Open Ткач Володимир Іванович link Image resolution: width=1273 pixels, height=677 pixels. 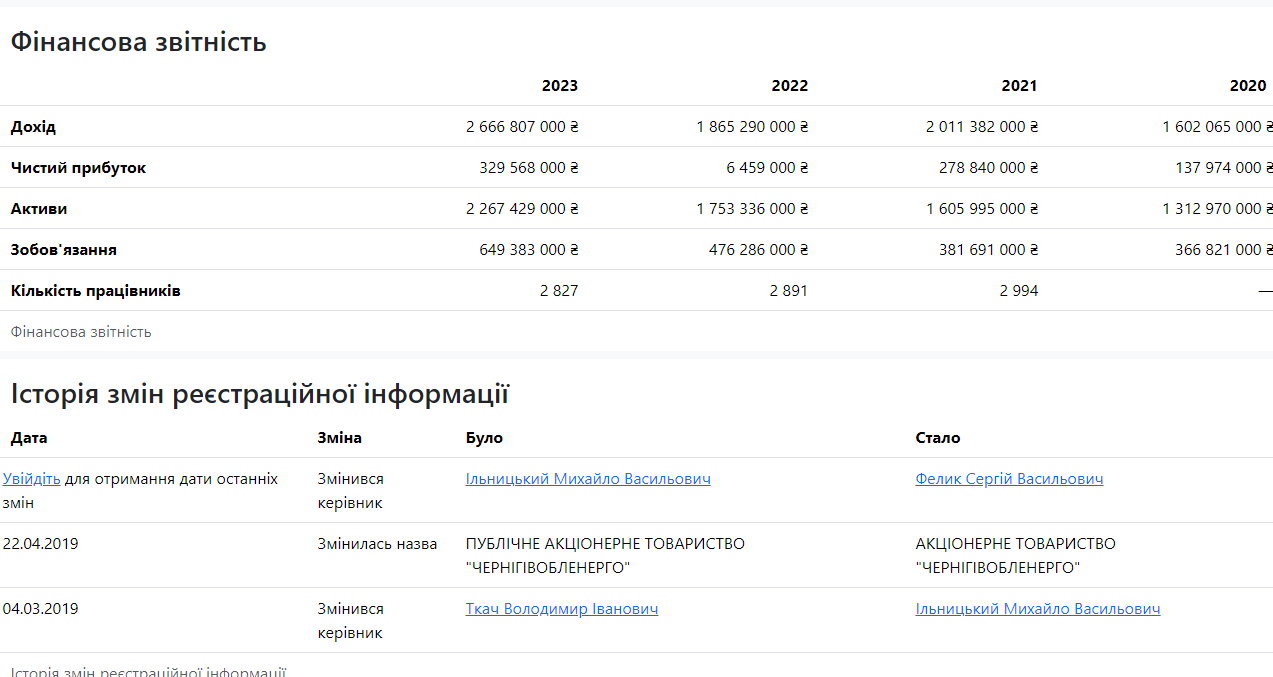pos(561,609)
